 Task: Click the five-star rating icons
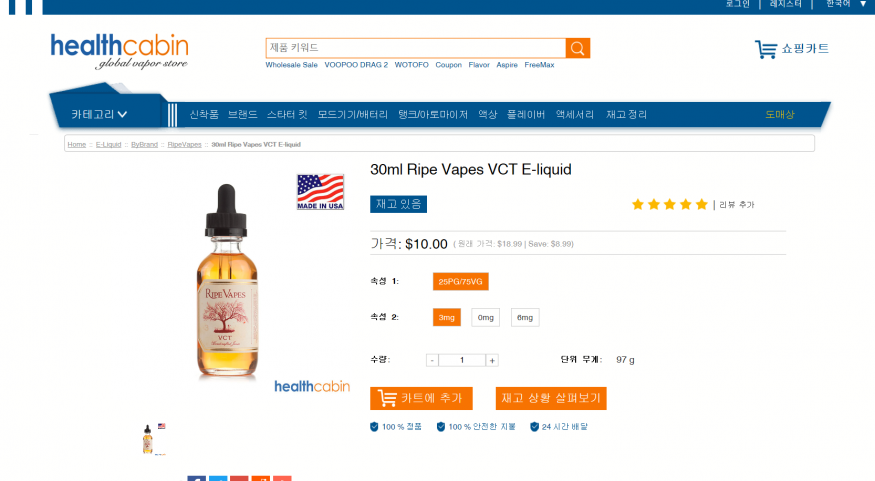(x=670, y=204)
